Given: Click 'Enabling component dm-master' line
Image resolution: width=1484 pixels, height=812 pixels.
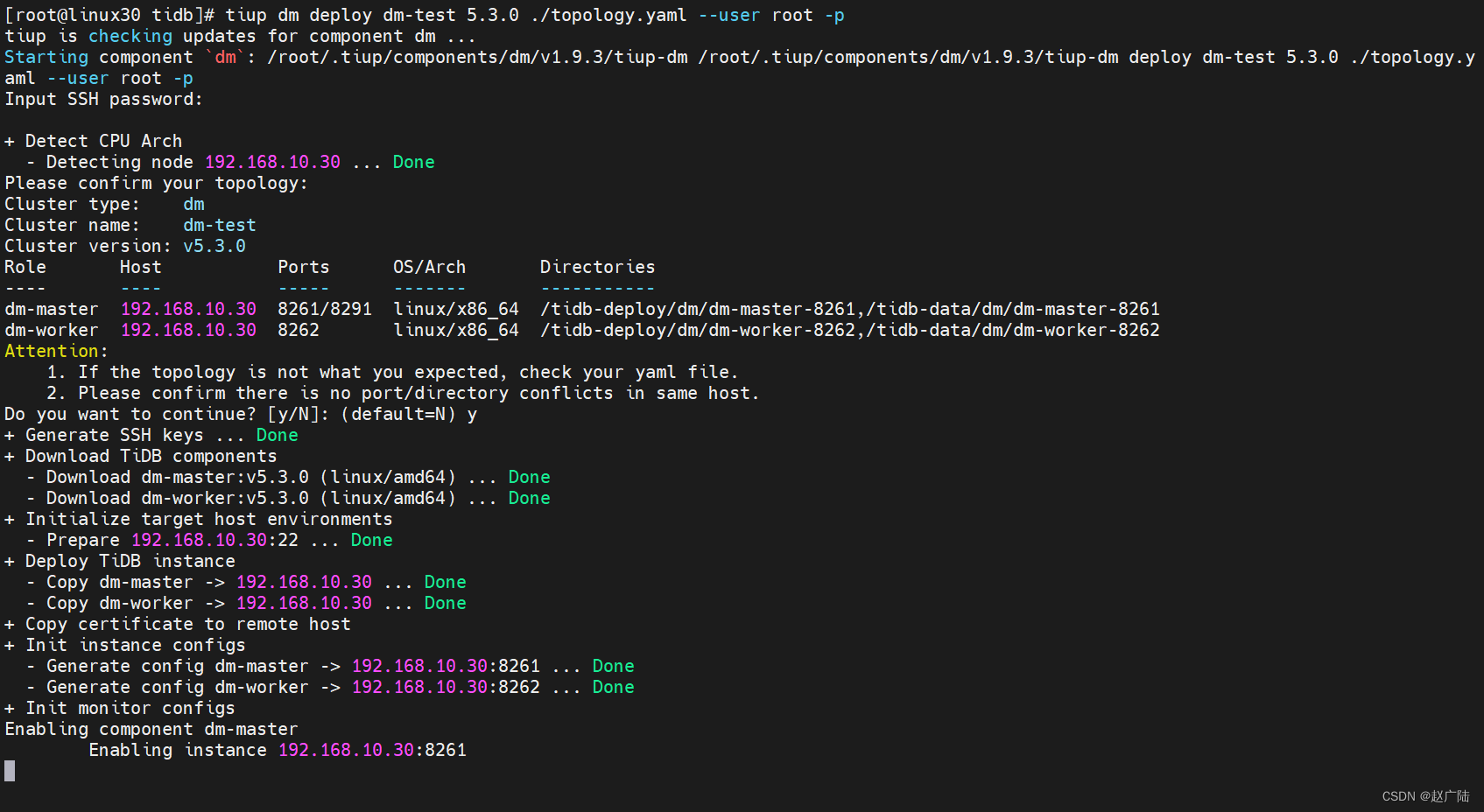Looking at the screenshot, I should (151, 729).
